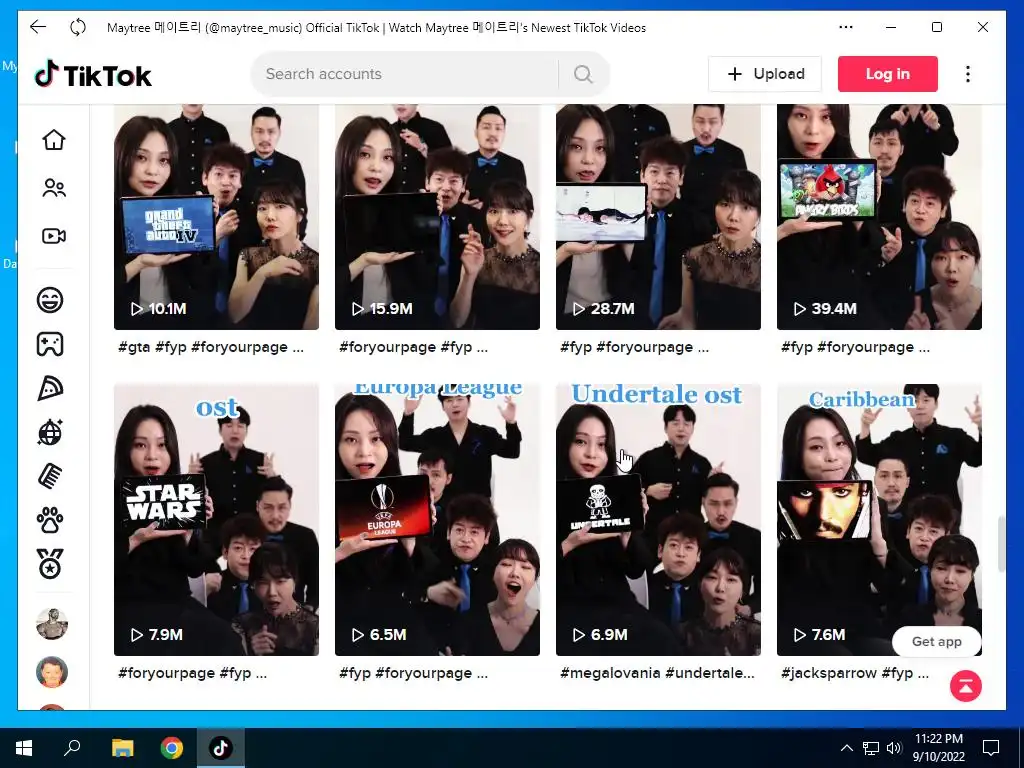The width and height of the screenshot is (1024, 768).
Task: Open the red-haired avatar suggested account
Action: (x=52, y=672)
